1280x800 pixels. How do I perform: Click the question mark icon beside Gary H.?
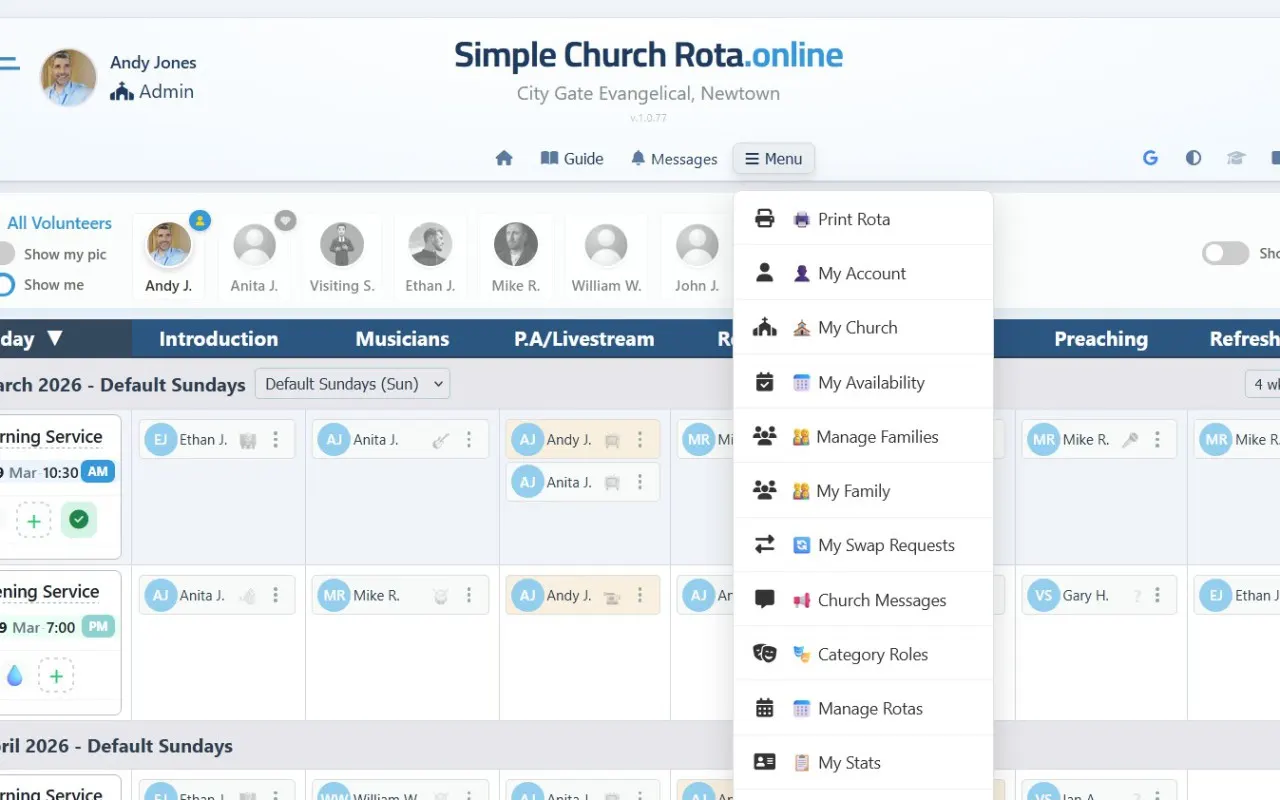1136,595
